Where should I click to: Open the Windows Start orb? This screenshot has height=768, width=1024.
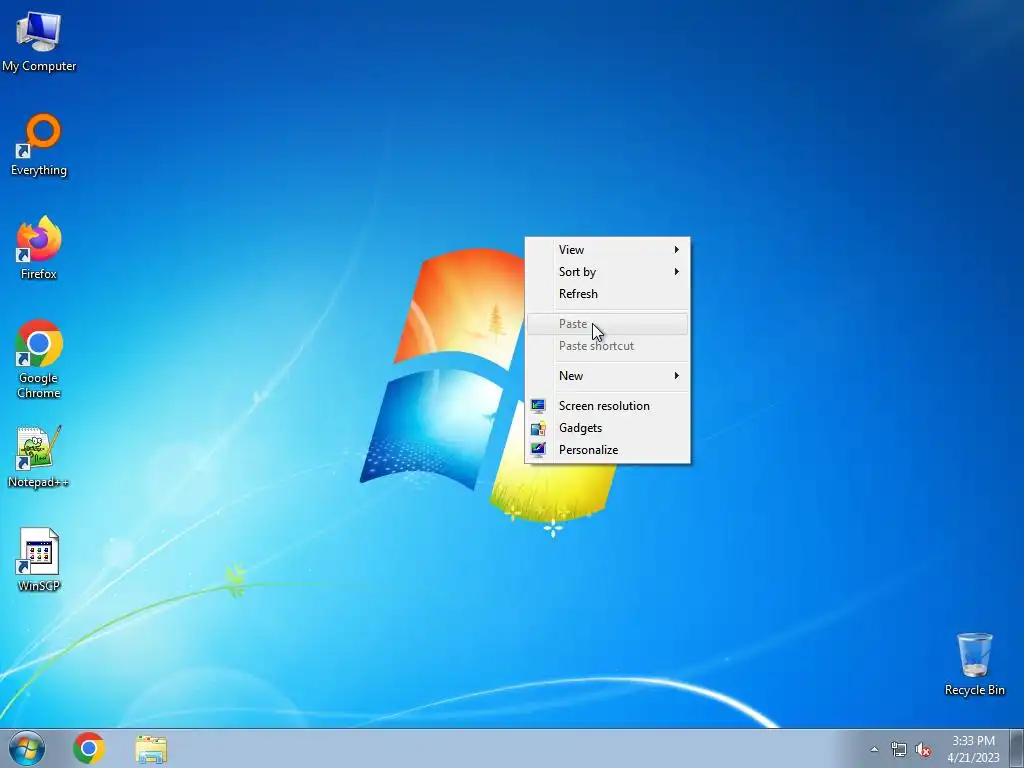pos(27,748)
